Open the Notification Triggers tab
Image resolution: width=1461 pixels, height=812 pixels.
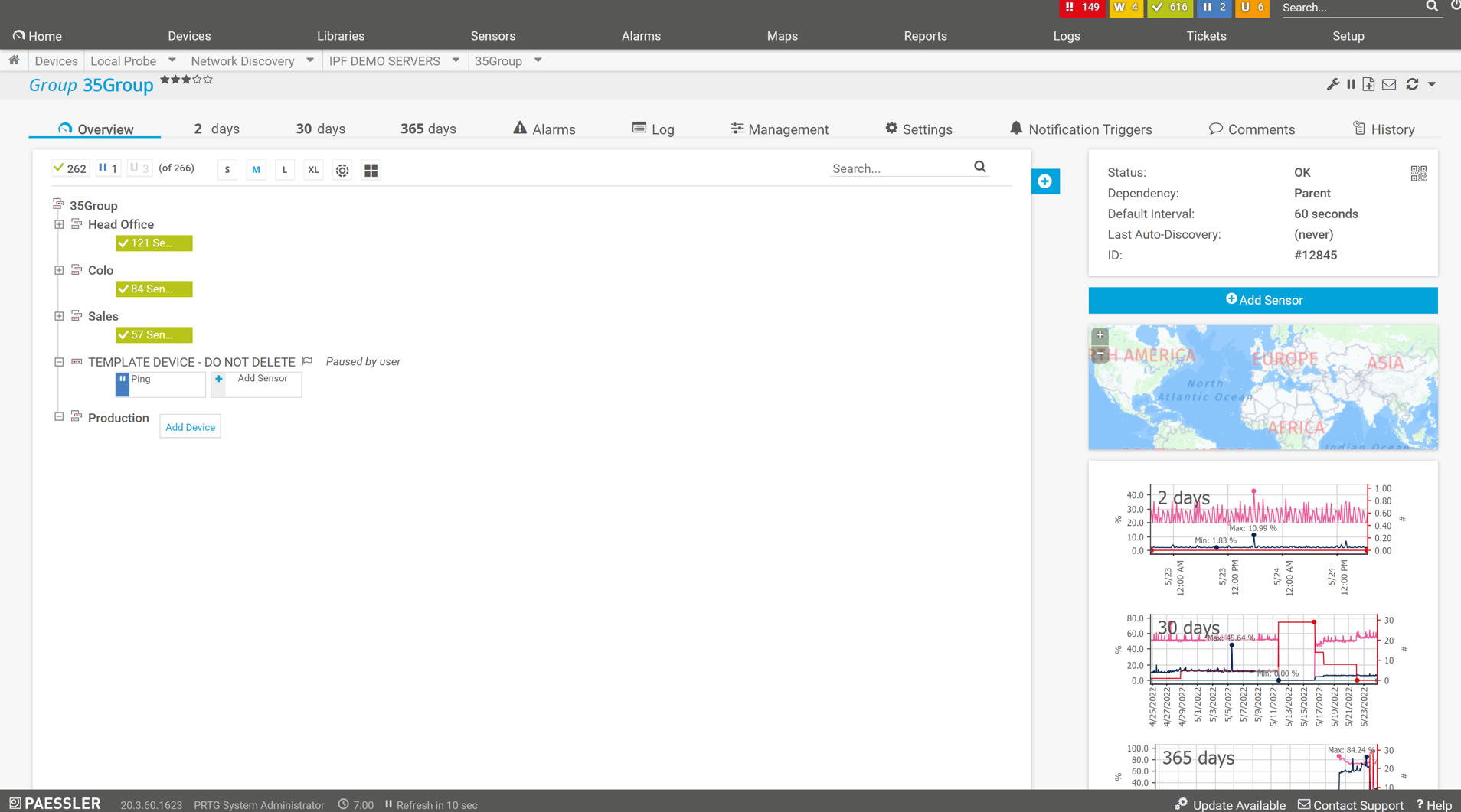click(x=1080, y=129)
